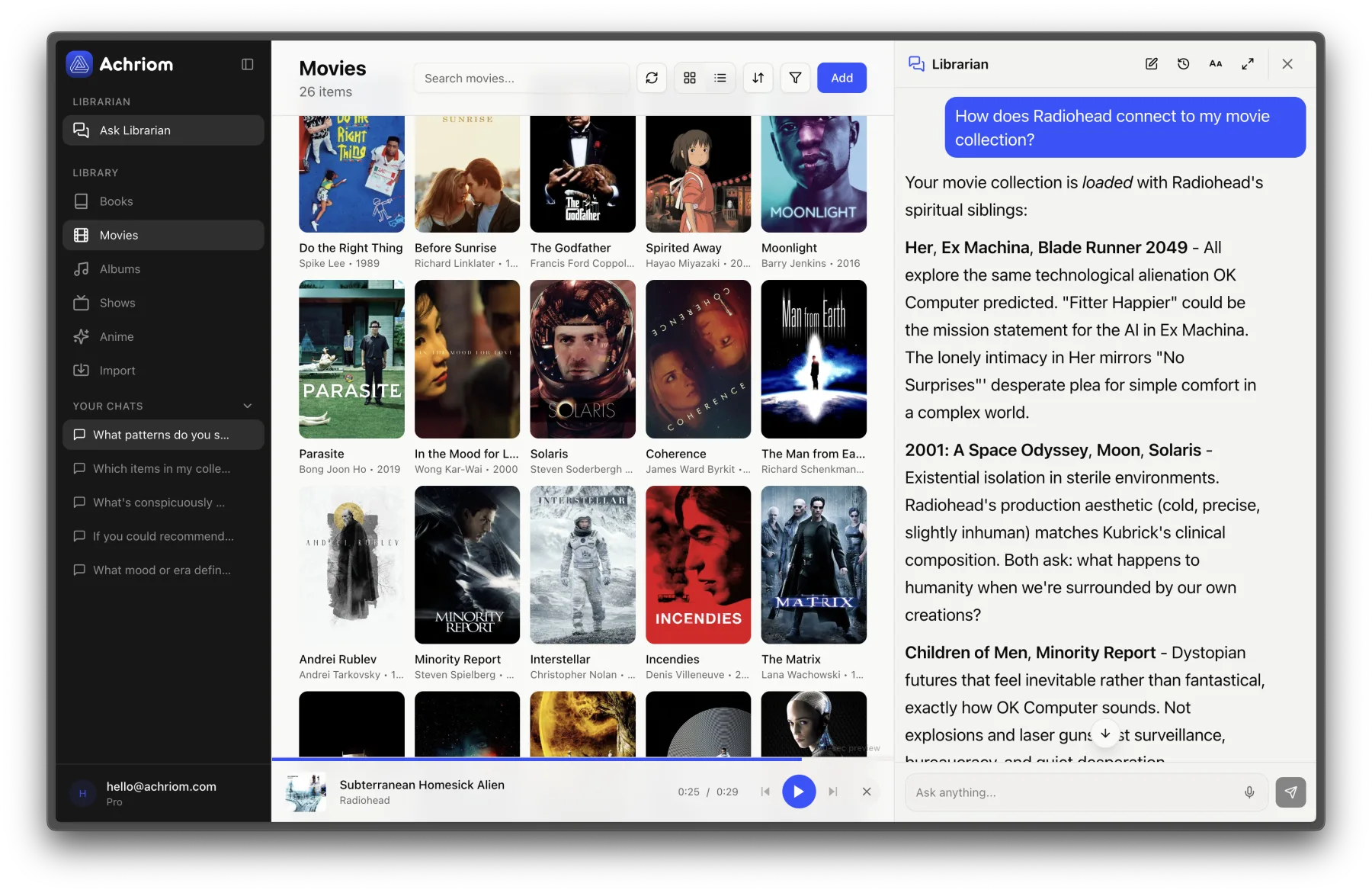Click the 'Bong Joon Ho • 2019' caption
The width and height of the screenshot is (1372, 893).
pyautogui.click(x=350, y=469)
